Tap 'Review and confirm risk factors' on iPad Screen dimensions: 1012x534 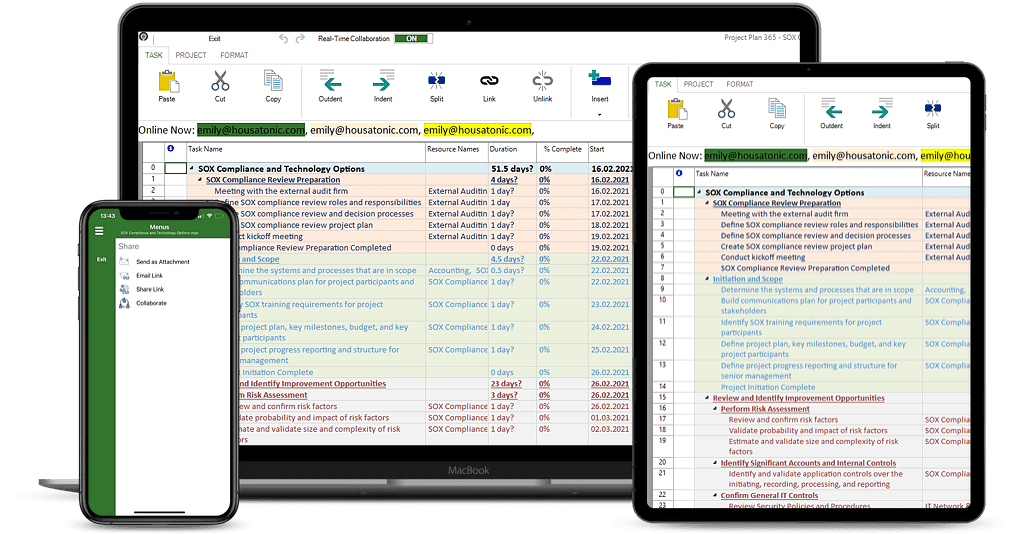pyautogui.click(x=784, y=420)
